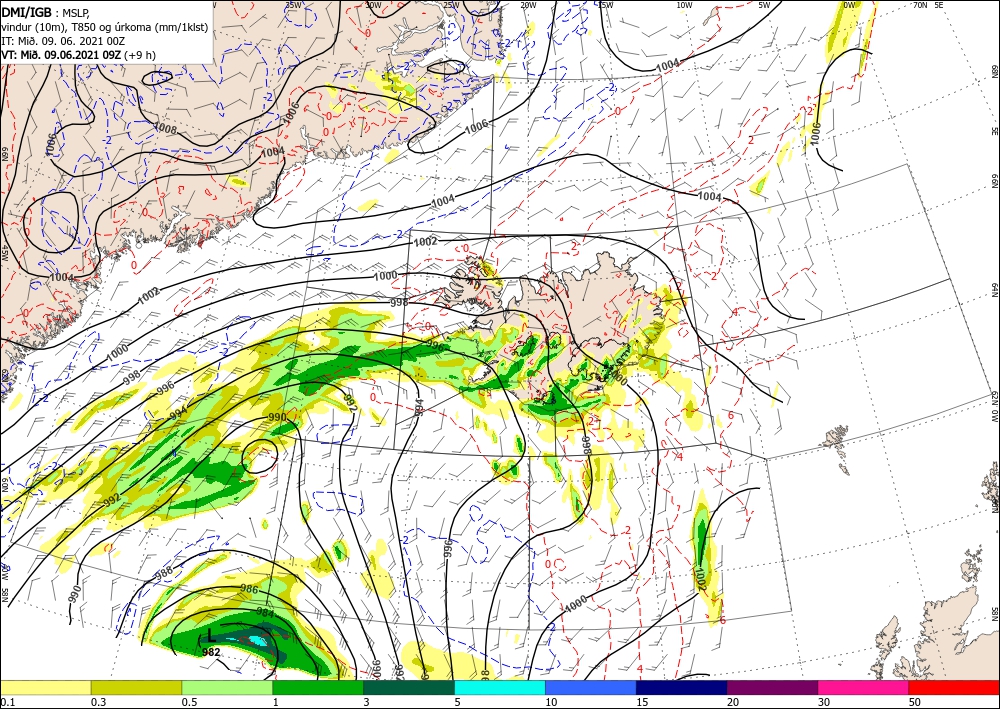The width and height of the screenshot is (1000, 709).
Task: Select the dark green 3–5 legend band
Action: coord(409,687)
